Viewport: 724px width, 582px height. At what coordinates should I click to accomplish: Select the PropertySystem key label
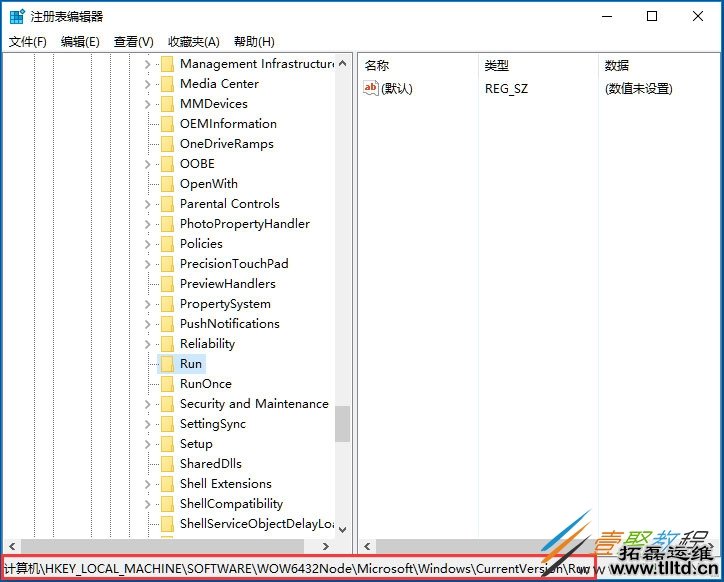[x=225, y=304]
